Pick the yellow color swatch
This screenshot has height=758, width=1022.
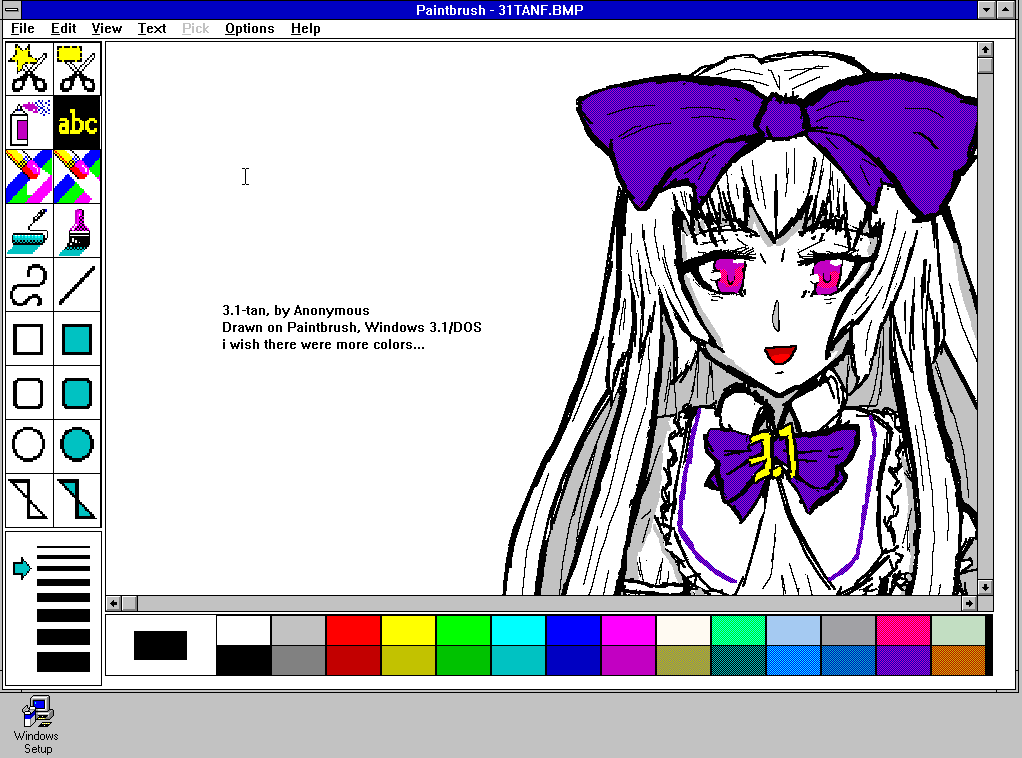(408, 630)
